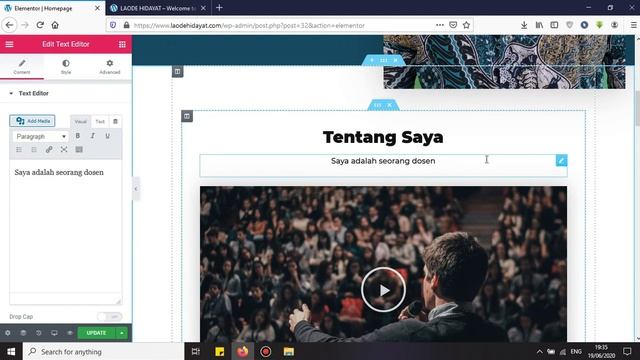Insert a numbered list
This screenshot has width=640, height=360.
tap(34, 150)
